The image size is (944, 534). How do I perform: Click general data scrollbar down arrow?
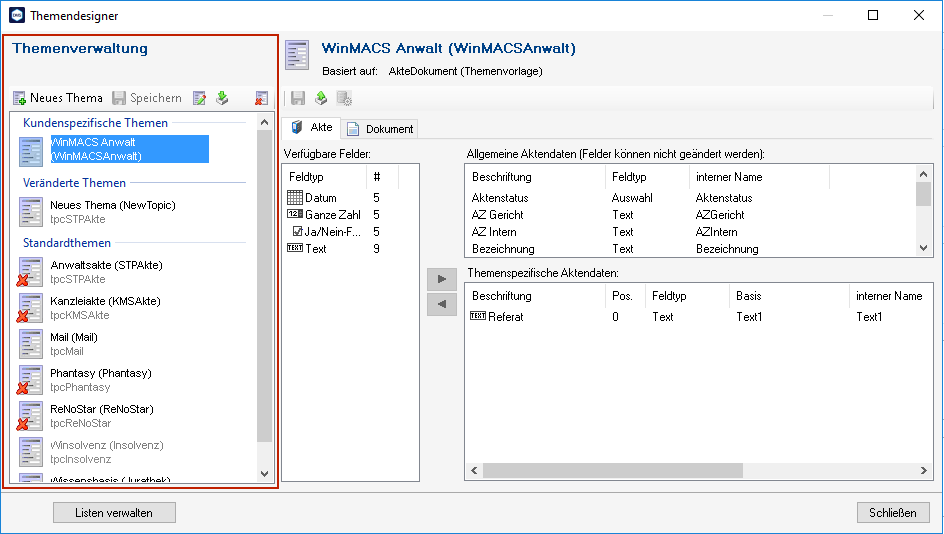click(x=924, y=248)
